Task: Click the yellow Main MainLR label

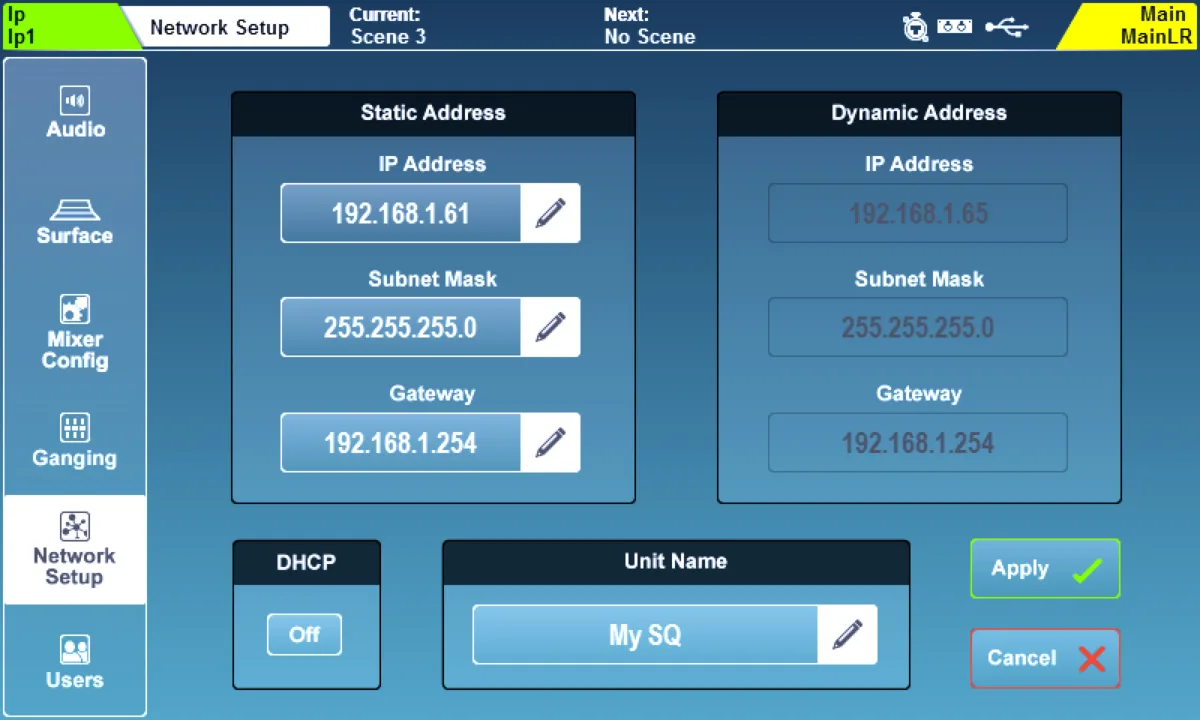Action: coord(1132,26)
